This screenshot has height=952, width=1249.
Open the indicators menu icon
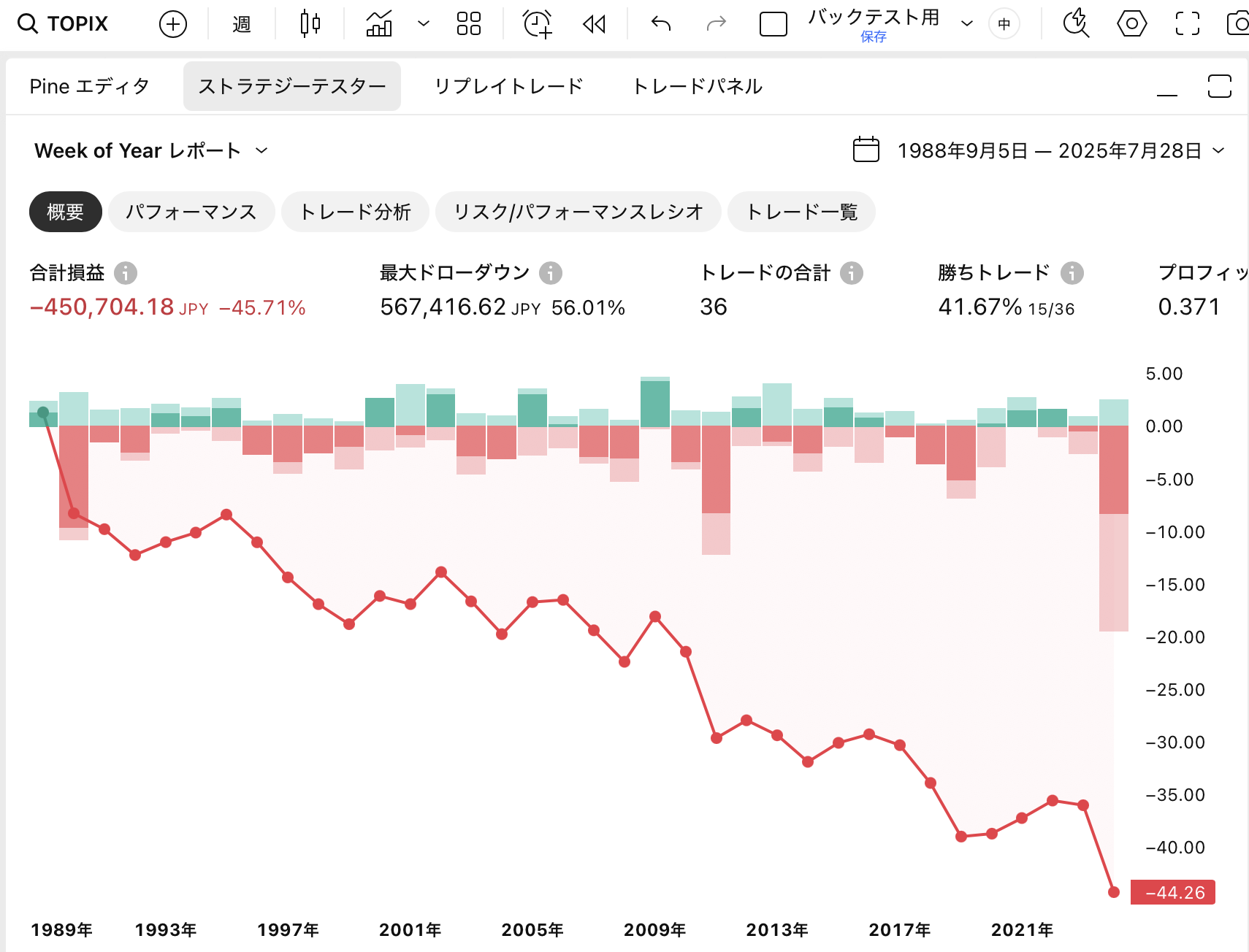[x=379, y=24]
